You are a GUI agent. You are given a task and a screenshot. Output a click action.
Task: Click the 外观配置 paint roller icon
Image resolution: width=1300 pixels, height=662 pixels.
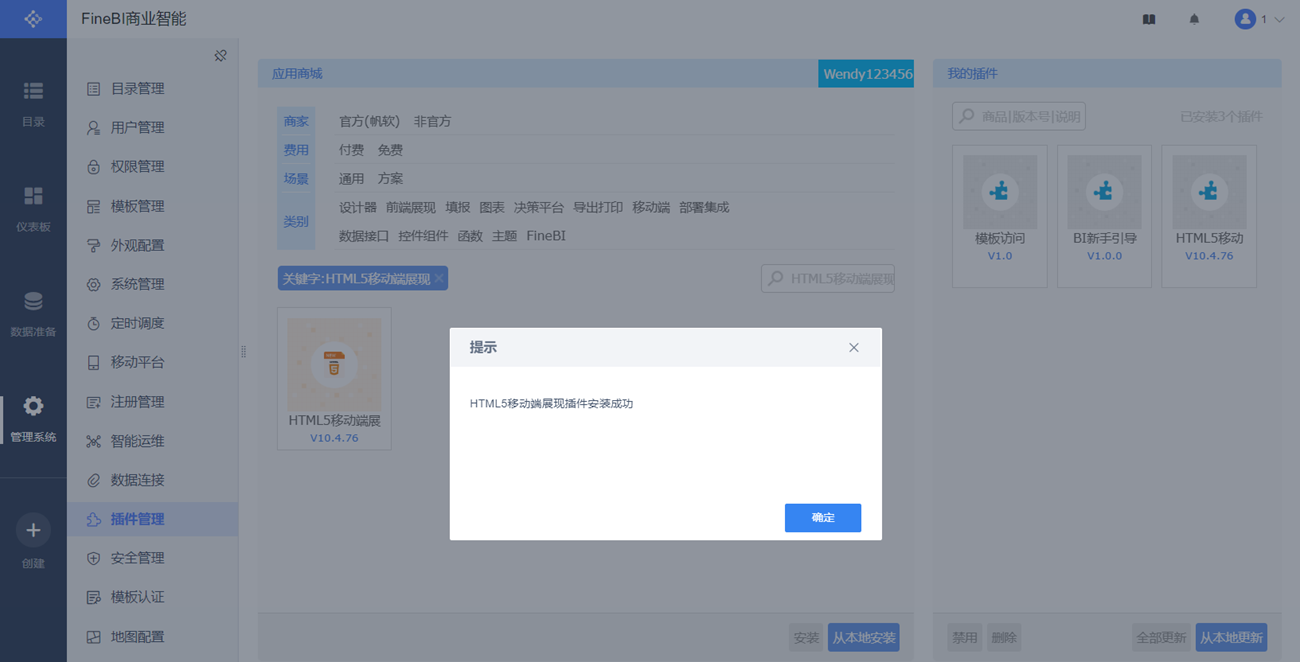tap(93, 245)
